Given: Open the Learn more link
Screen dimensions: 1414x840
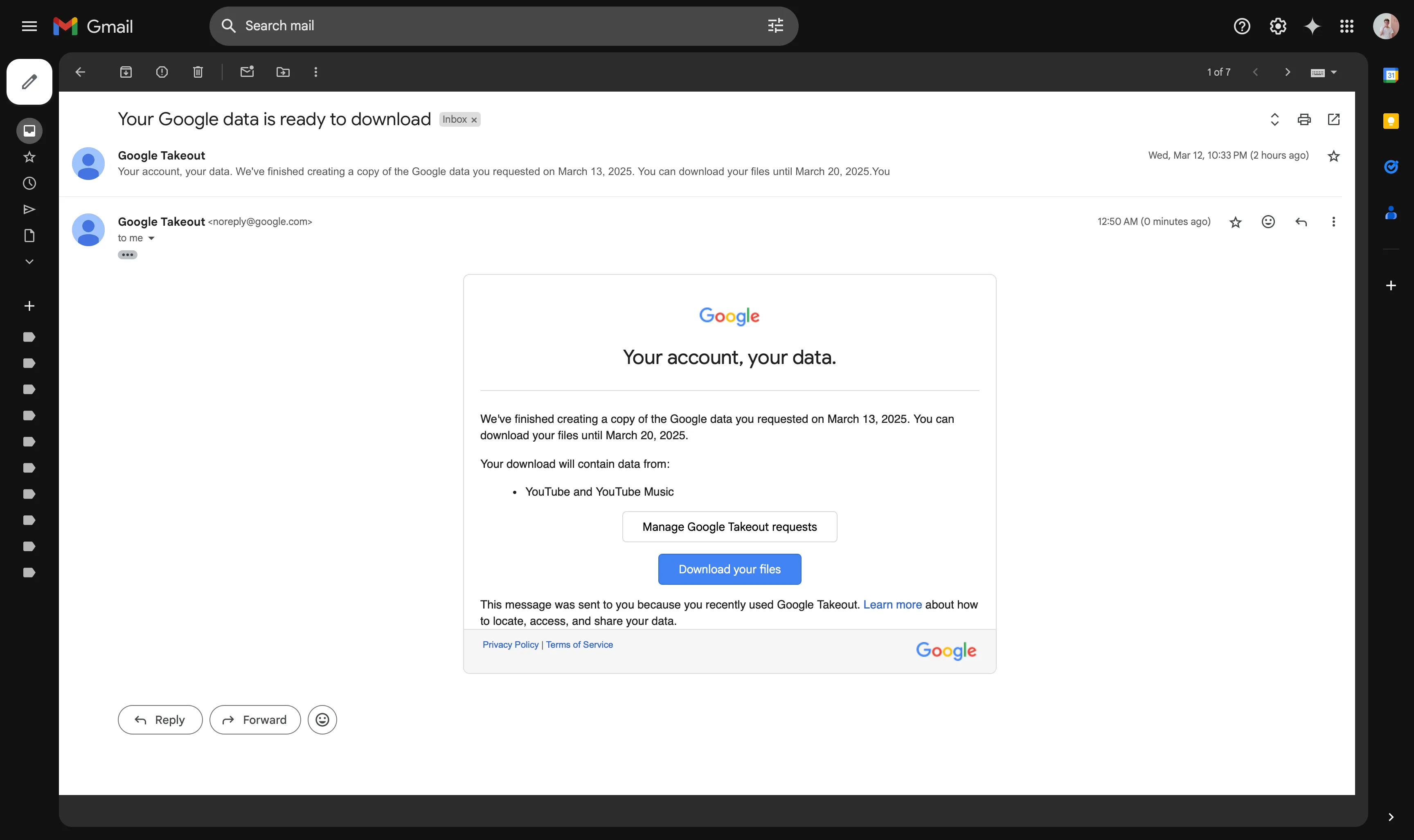Looking at the screenshot, I should tap(892, 604).
